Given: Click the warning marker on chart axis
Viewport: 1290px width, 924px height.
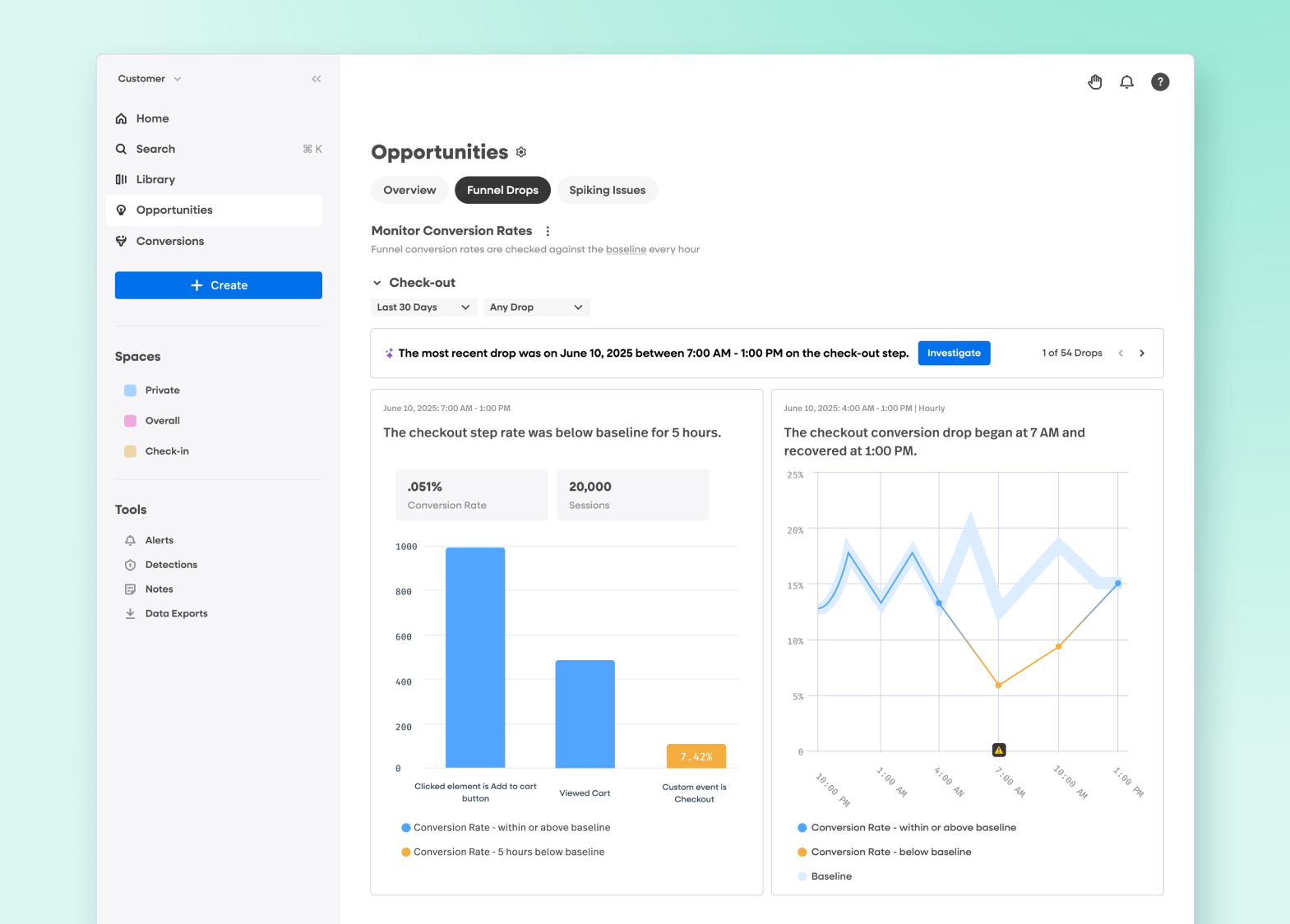Looking at the screenshot, I should tap(999, 750).
